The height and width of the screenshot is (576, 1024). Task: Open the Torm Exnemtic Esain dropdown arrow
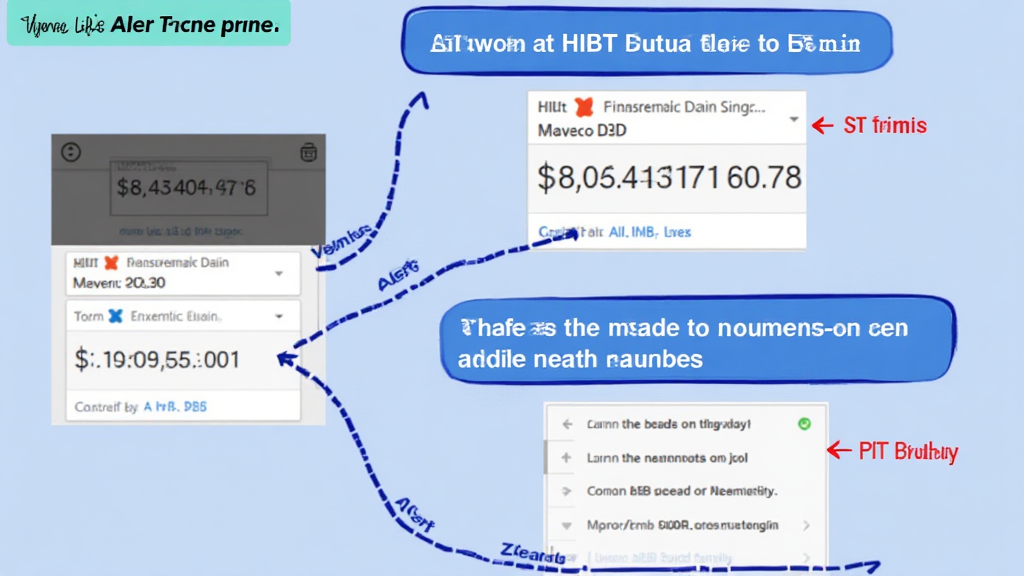point(279,316)
